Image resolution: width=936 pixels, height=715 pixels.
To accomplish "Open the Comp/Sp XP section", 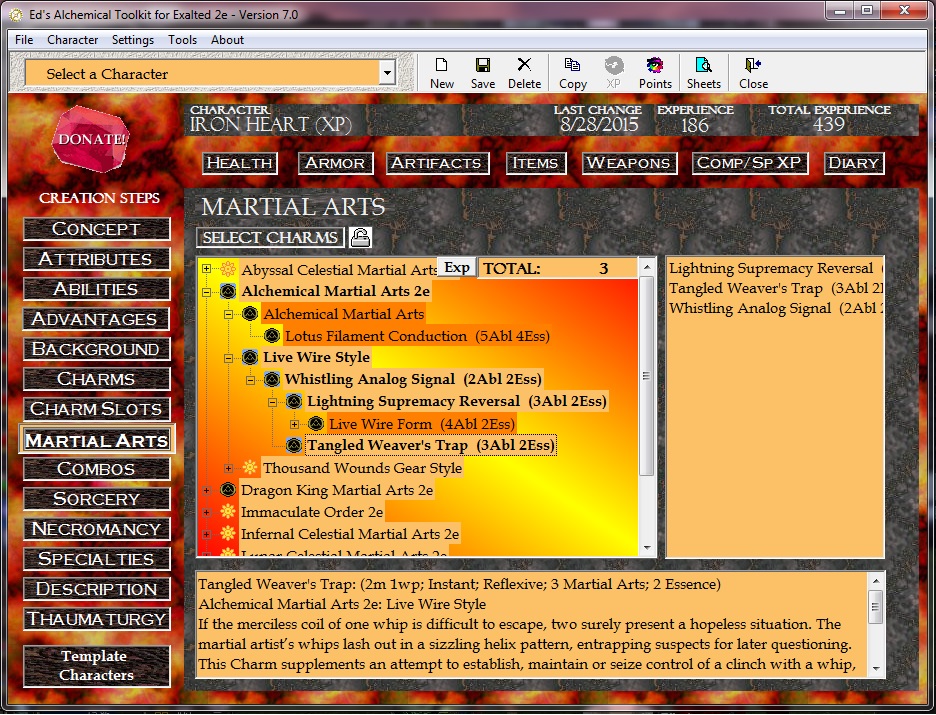I will tap(750, 163).
